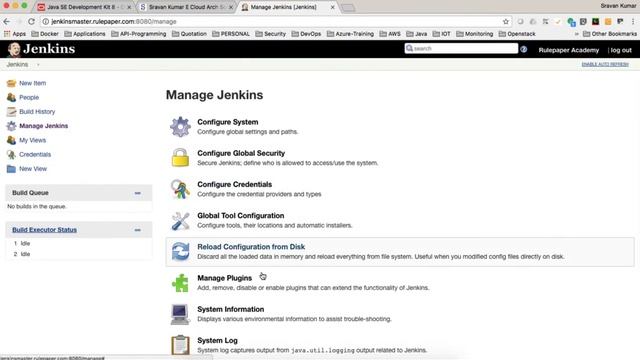Click the New Item sidebar link
This screenshot has width=640, height=360.
[x=33, y=83]
